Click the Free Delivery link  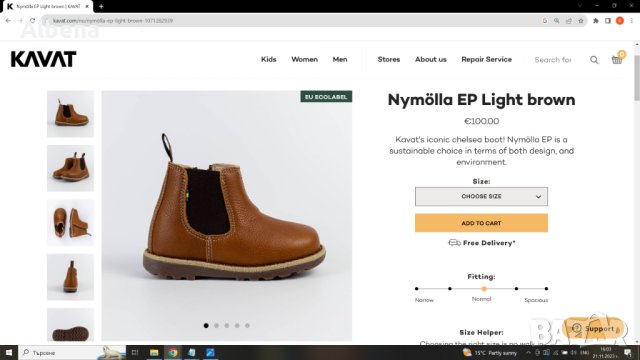pos(489,243)
